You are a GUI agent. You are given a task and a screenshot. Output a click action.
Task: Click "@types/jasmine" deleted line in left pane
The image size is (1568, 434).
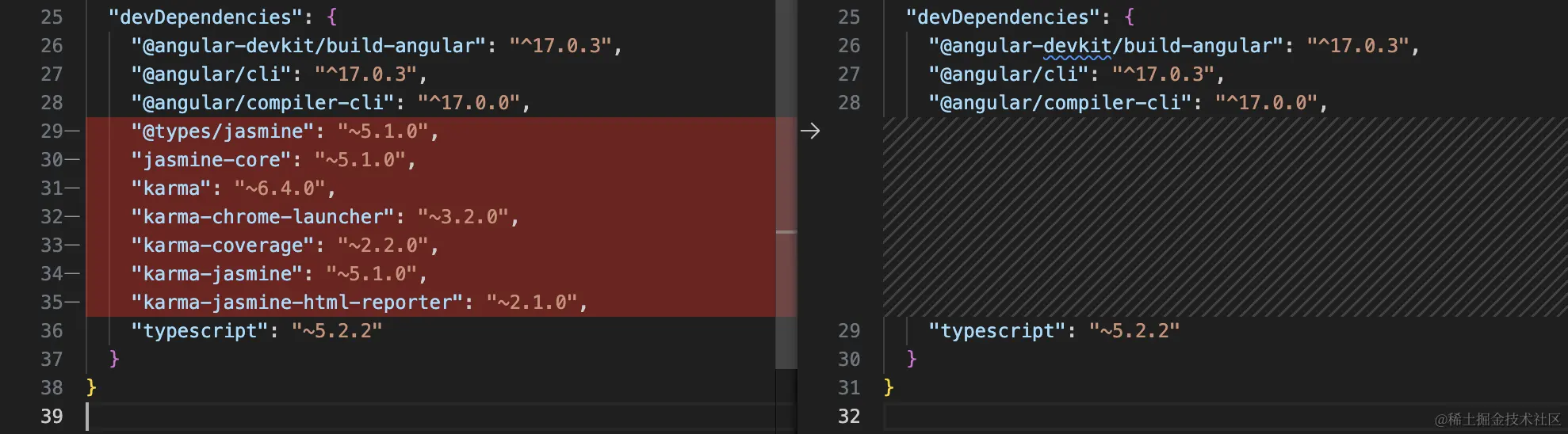(285, 131)
